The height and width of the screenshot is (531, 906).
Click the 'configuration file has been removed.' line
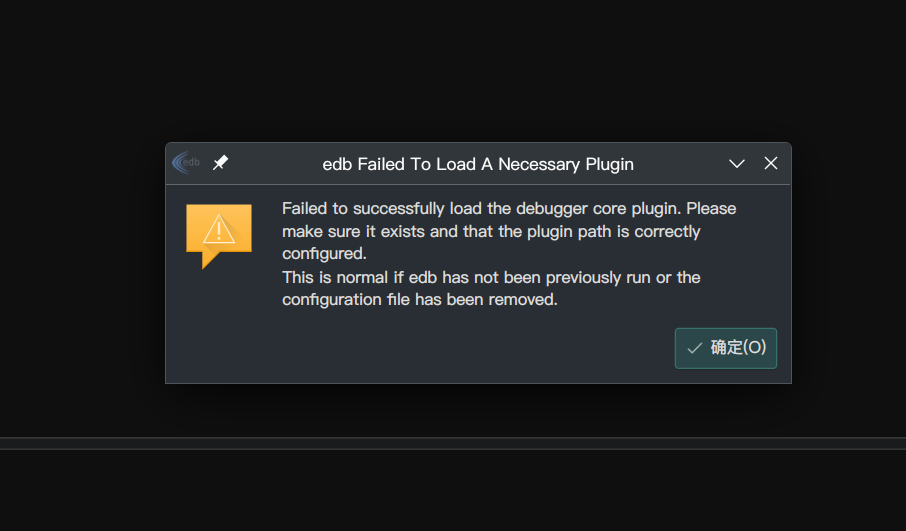(x=419, y=300)
